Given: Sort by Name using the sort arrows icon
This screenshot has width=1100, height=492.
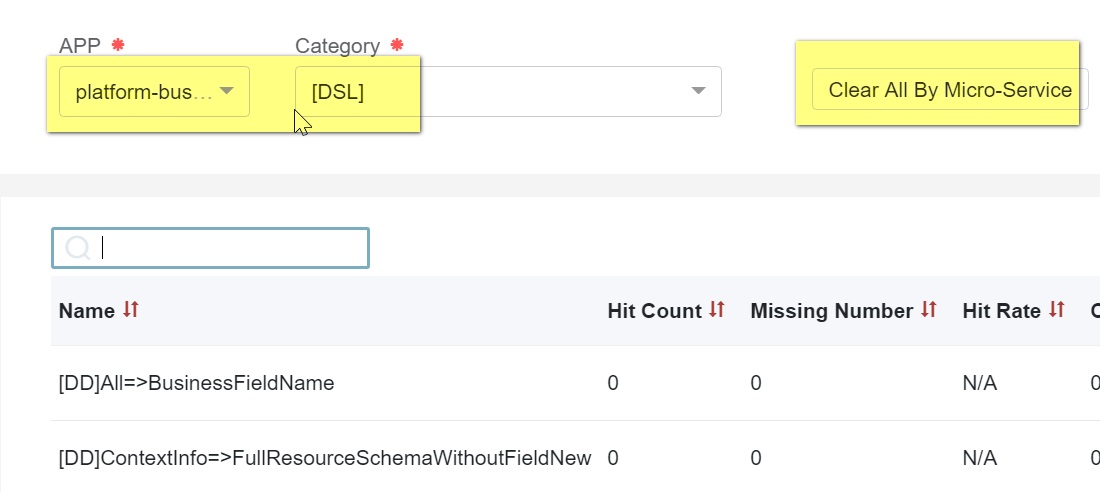Looking at the screenshot, I should pos(131,311).
